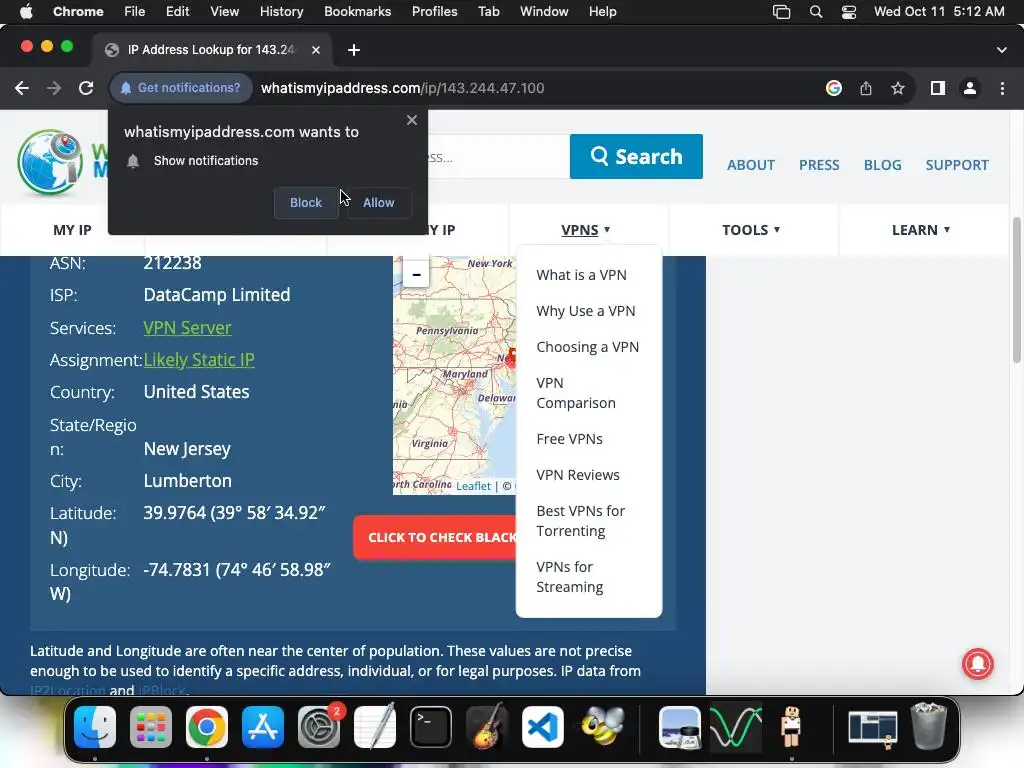The height and width of the screenshot is (768, 1024).
Task: Open the PRESS link
Action: pyautogui.click(x=819, y=165)
